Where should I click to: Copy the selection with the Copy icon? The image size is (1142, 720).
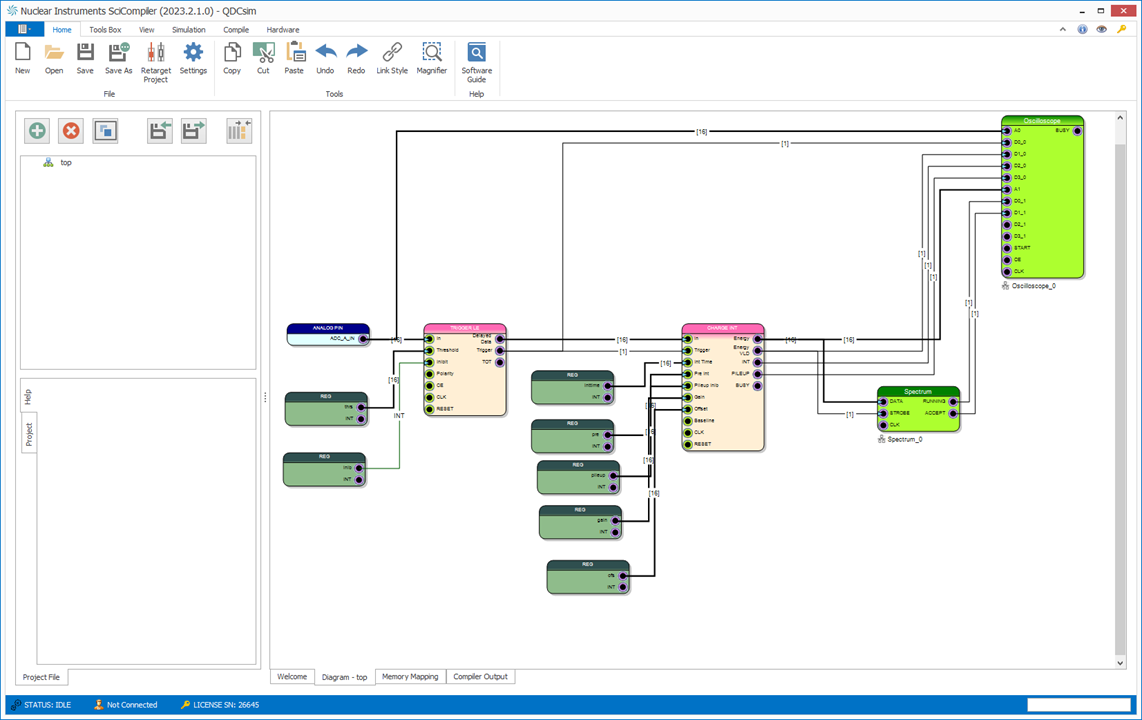click(232, 58)
